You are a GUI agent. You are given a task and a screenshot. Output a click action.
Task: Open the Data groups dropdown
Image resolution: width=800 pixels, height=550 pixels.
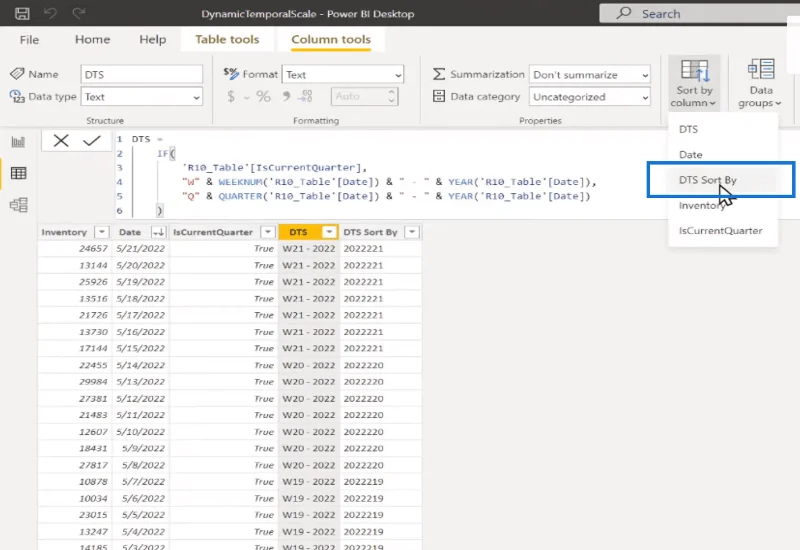760,83
